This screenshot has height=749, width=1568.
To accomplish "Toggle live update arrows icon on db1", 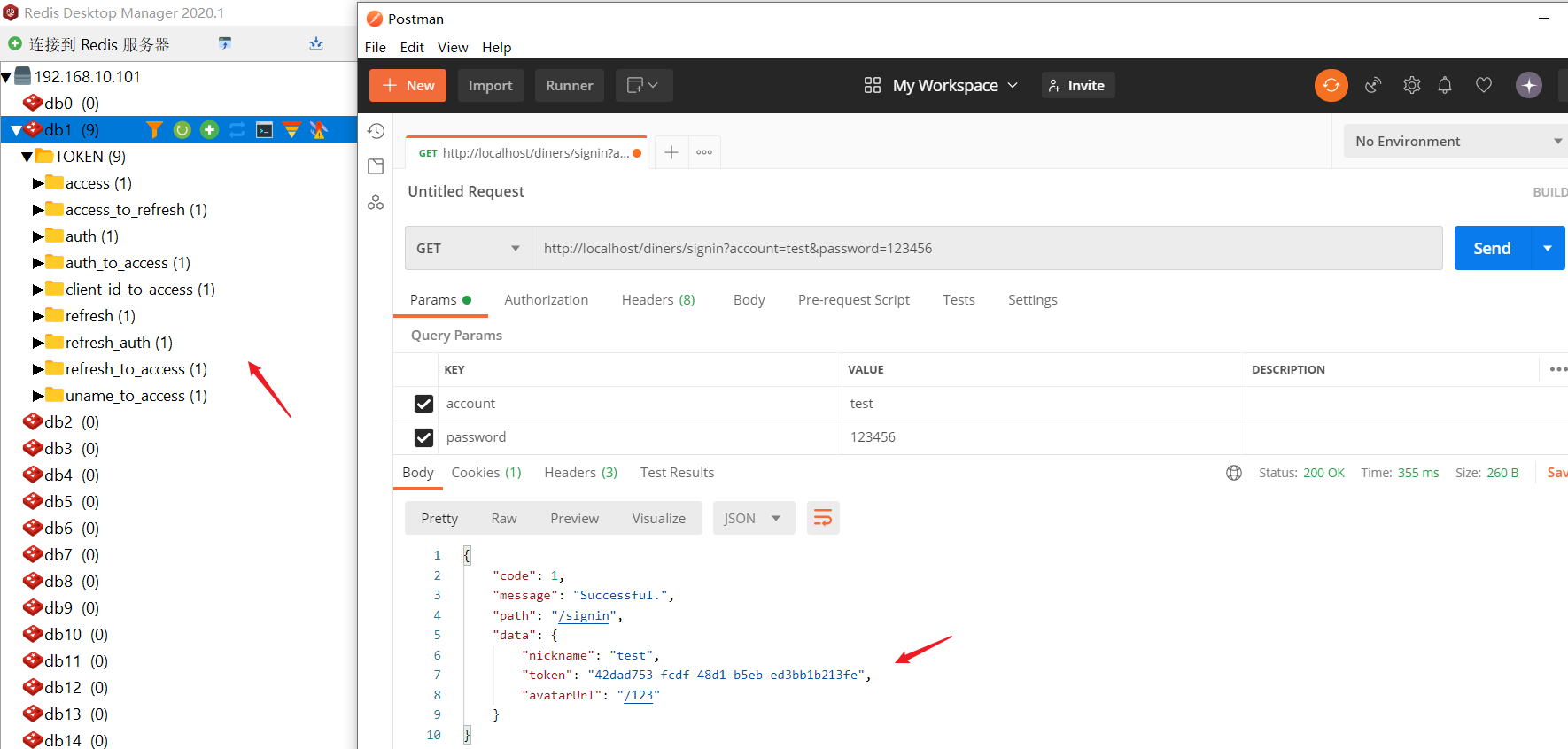I will point(237,130).
